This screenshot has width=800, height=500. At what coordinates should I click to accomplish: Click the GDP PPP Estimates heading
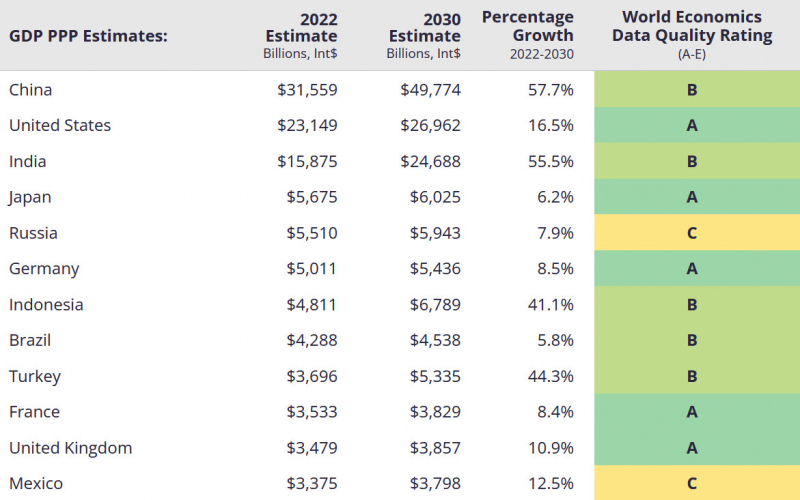(88, 36)
